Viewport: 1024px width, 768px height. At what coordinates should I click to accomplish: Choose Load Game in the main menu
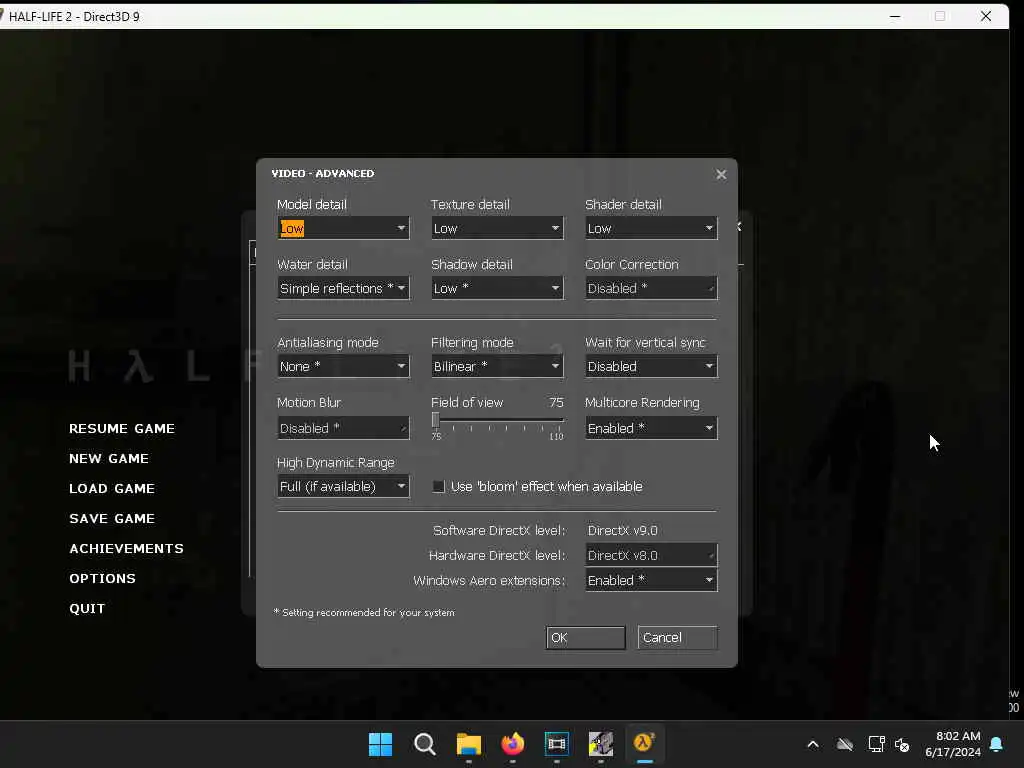coord(112,488)
